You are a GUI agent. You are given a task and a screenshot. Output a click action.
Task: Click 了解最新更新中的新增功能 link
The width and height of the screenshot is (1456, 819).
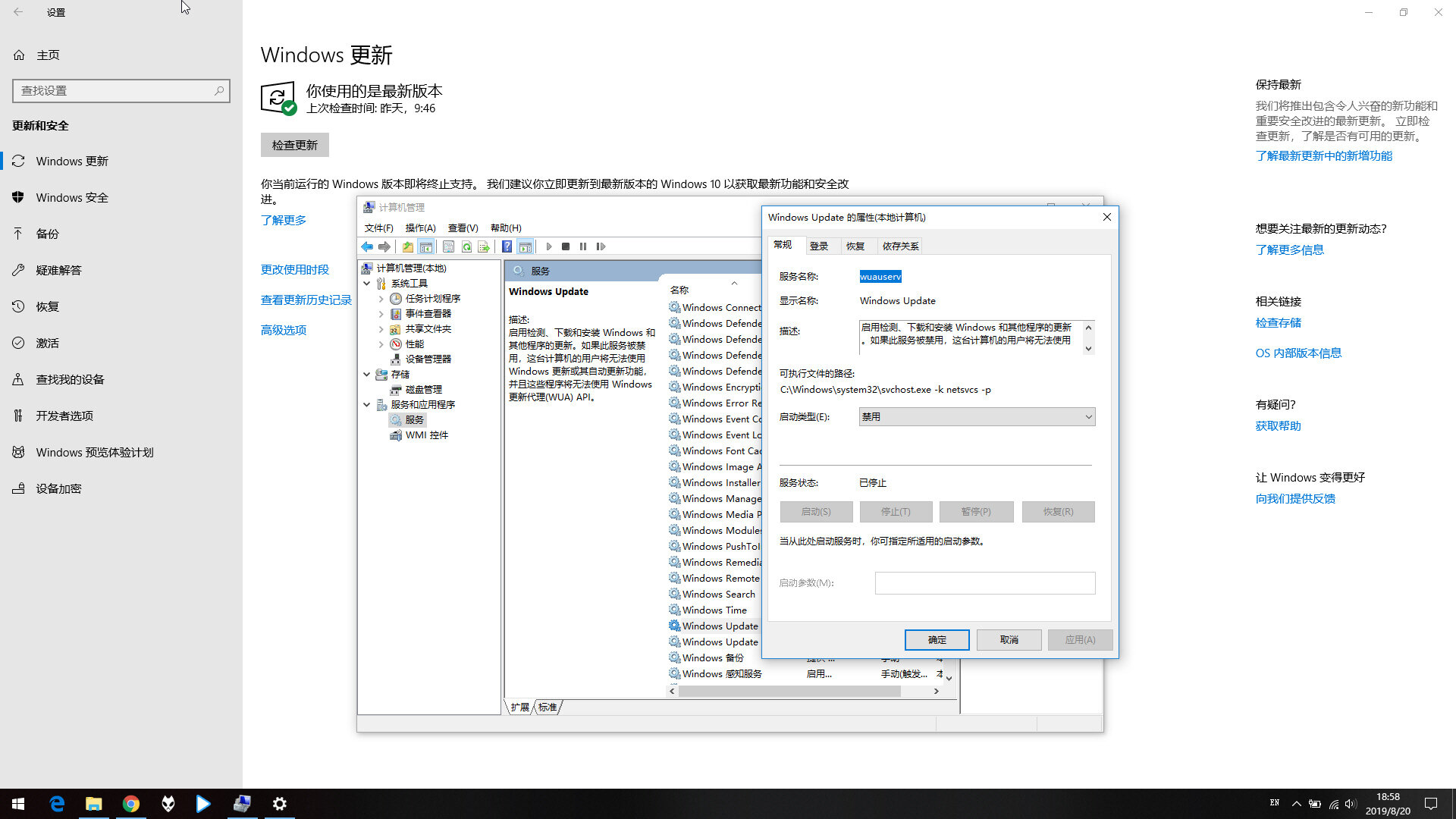[1324, 155]
